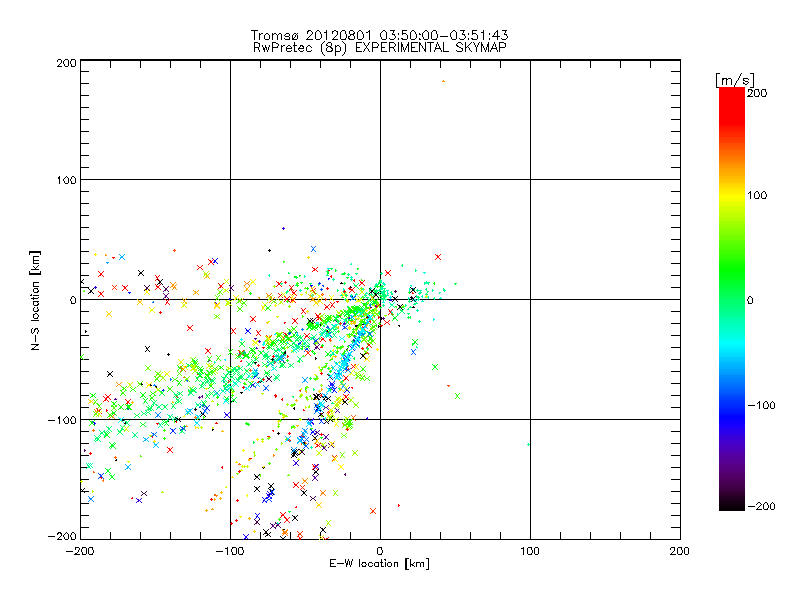Screen dimensions: 800x600
Task: Click the colorbar label '-200'
Action: 761,506
